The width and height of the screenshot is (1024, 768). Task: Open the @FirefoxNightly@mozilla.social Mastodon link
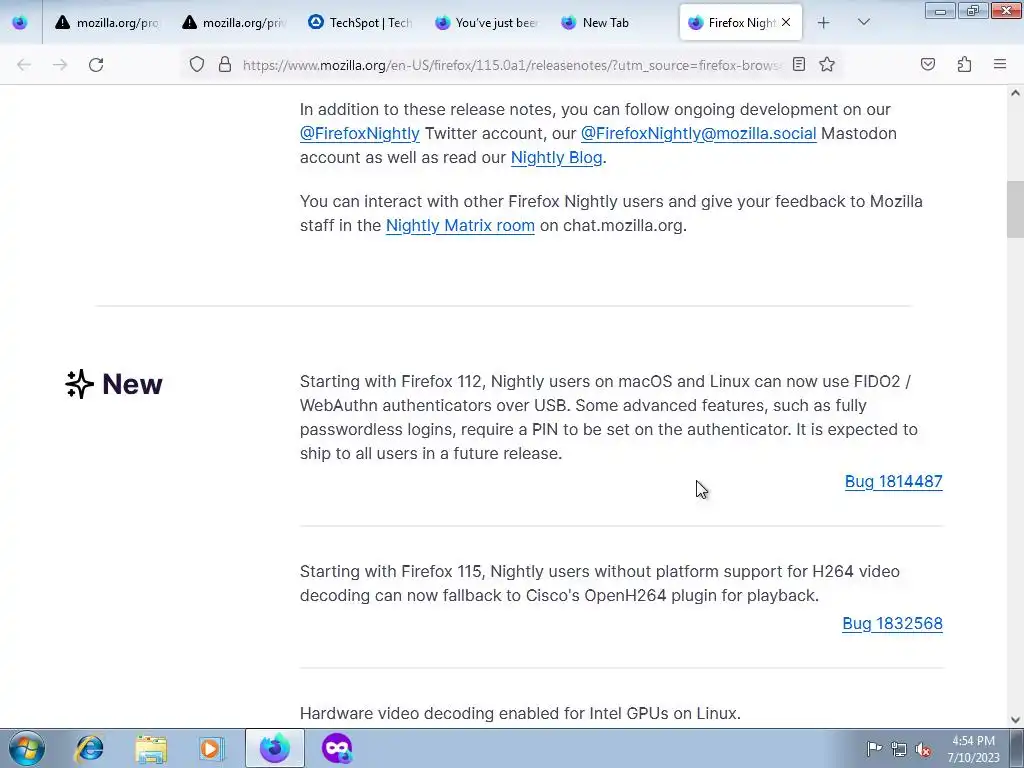click(698, 133)
